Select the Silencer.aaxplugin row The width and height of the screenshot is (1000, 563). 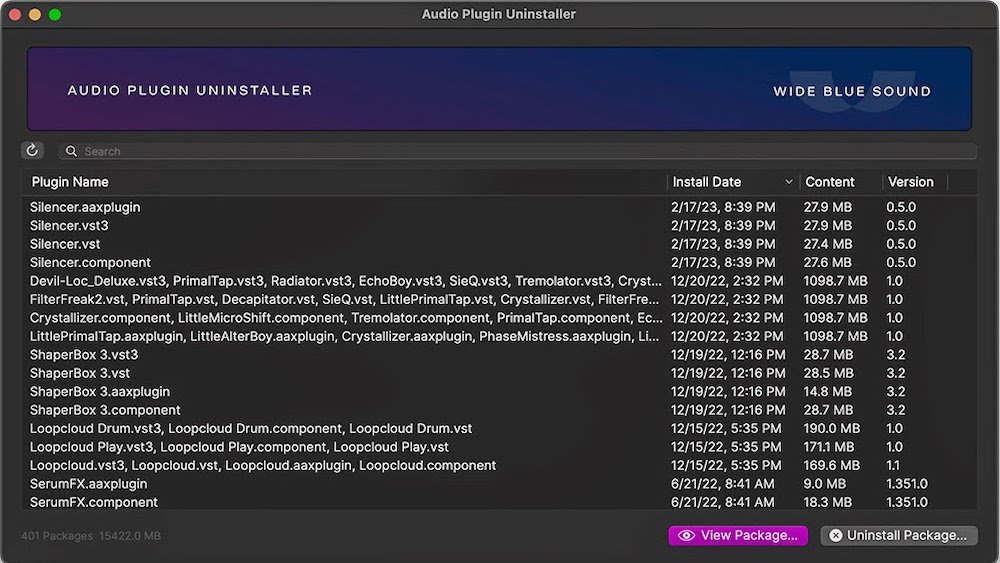(x=85, y=208)
